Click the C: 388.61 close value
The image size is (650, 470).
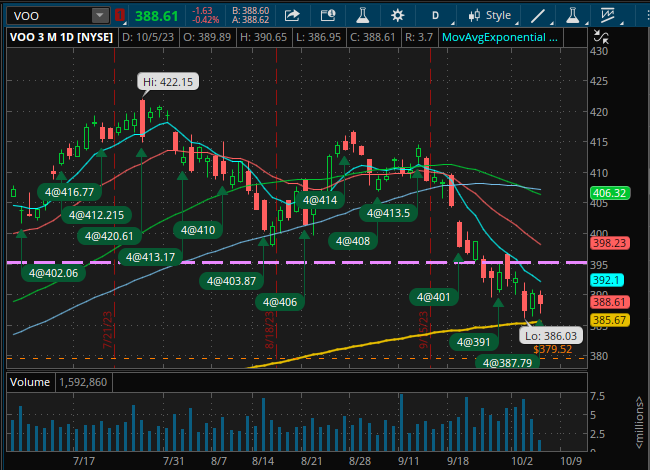(x=373, y=37)
